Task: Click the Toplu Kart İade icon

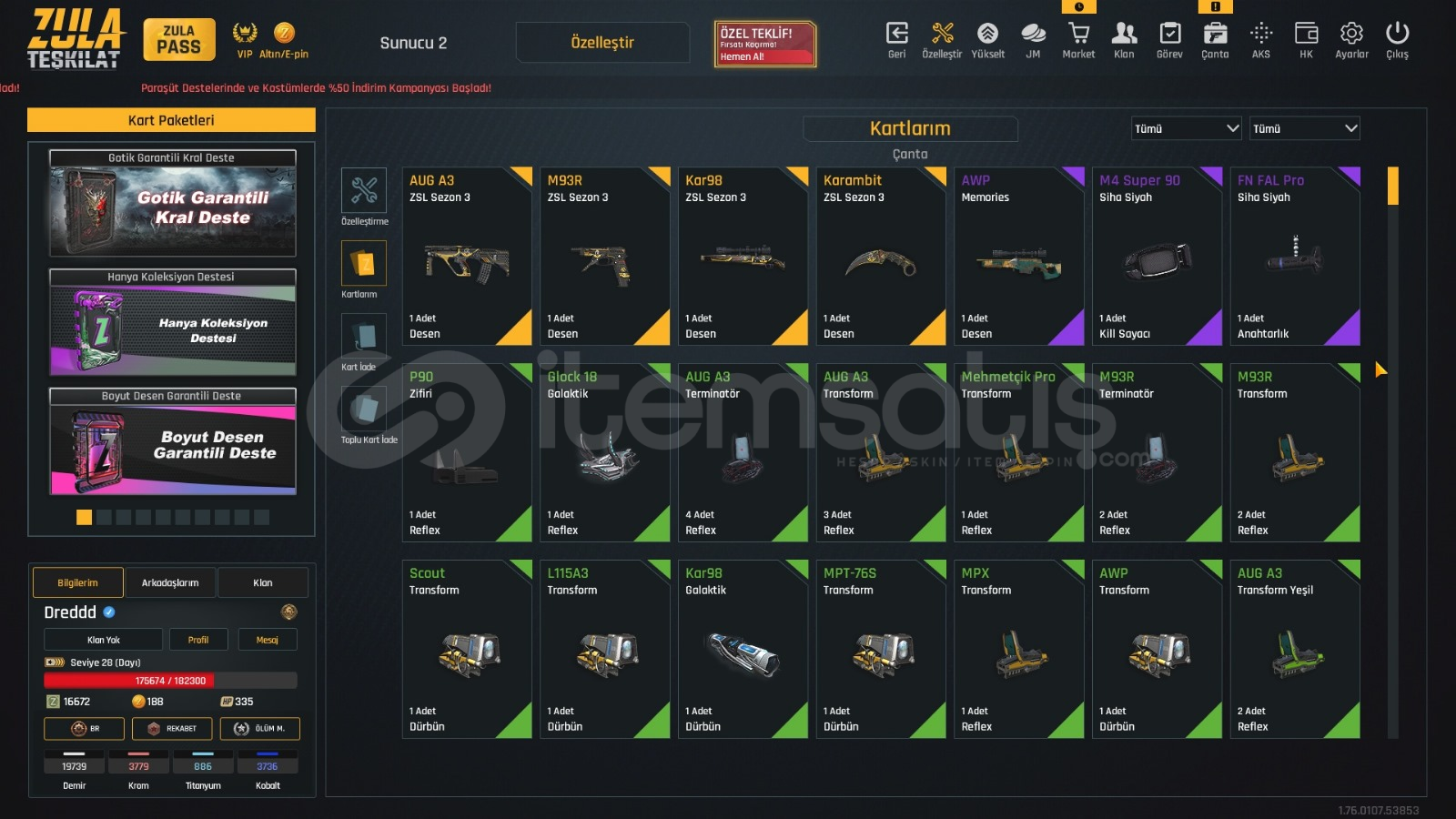Action: pos(364,409)
